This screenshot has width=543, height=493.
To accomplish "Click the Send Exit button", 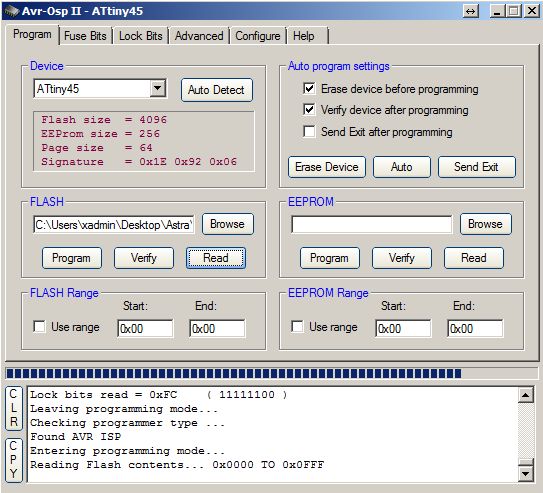I will pyautogui.click(x=477, y=167).
